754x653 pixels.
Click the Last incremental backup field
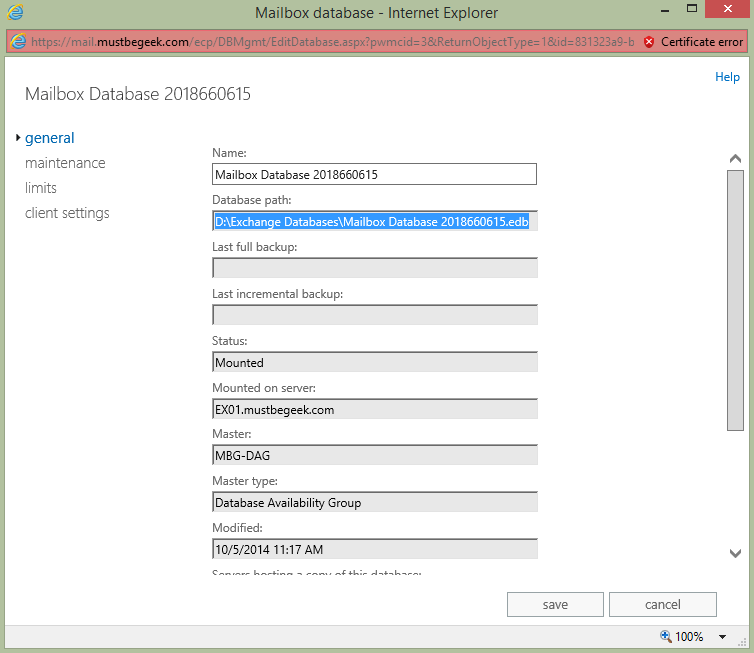click(x=374, y=315)
